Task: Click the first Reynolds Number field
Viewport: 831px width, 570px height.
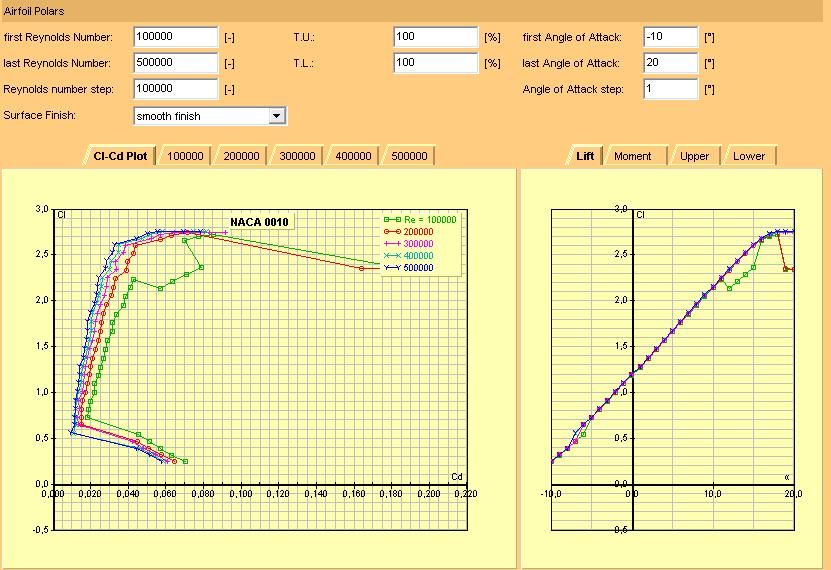Action: click(175, 37)
